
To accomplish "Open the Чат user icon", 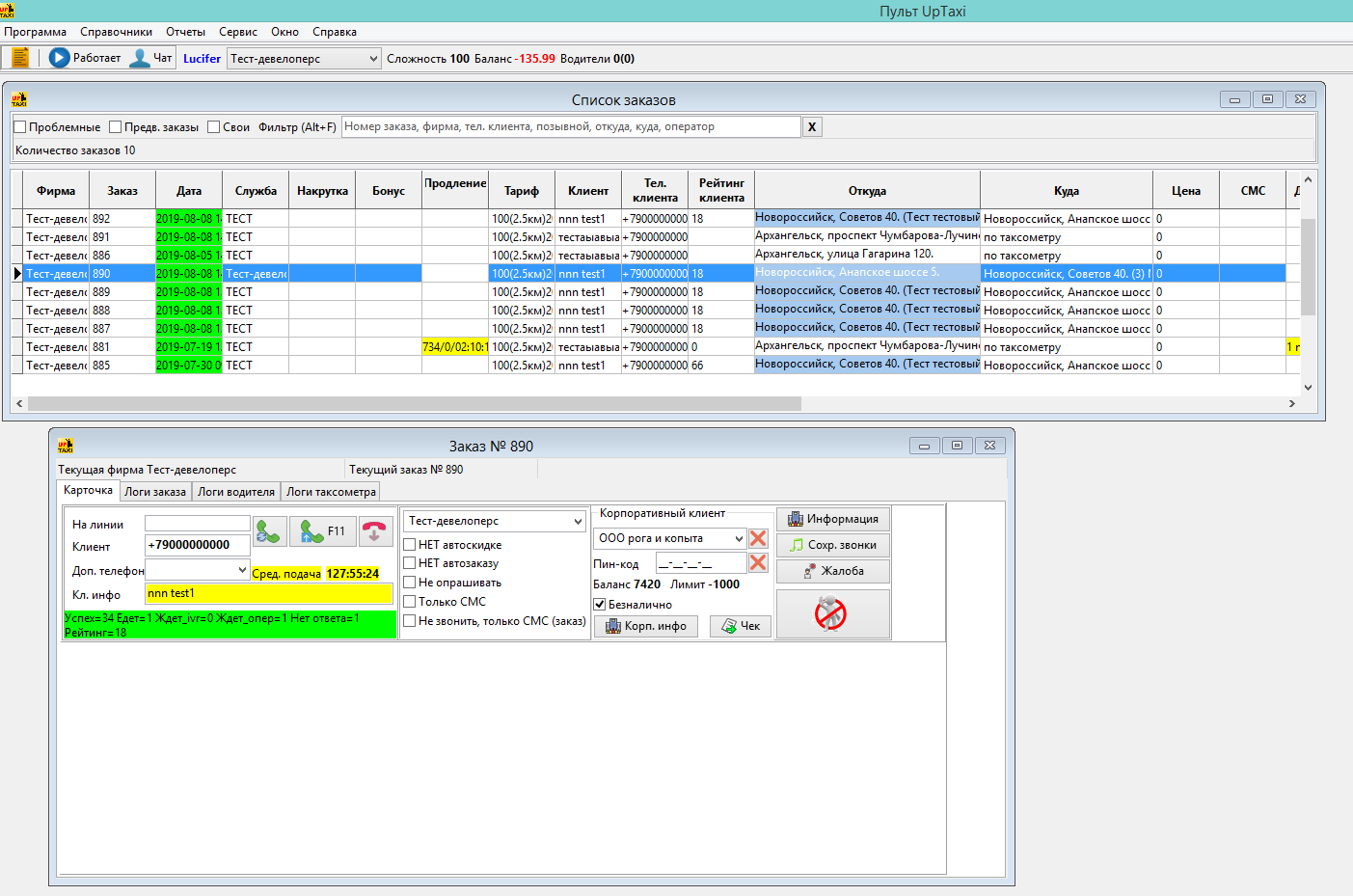I will pyautogui.click(x=141, y=58).
